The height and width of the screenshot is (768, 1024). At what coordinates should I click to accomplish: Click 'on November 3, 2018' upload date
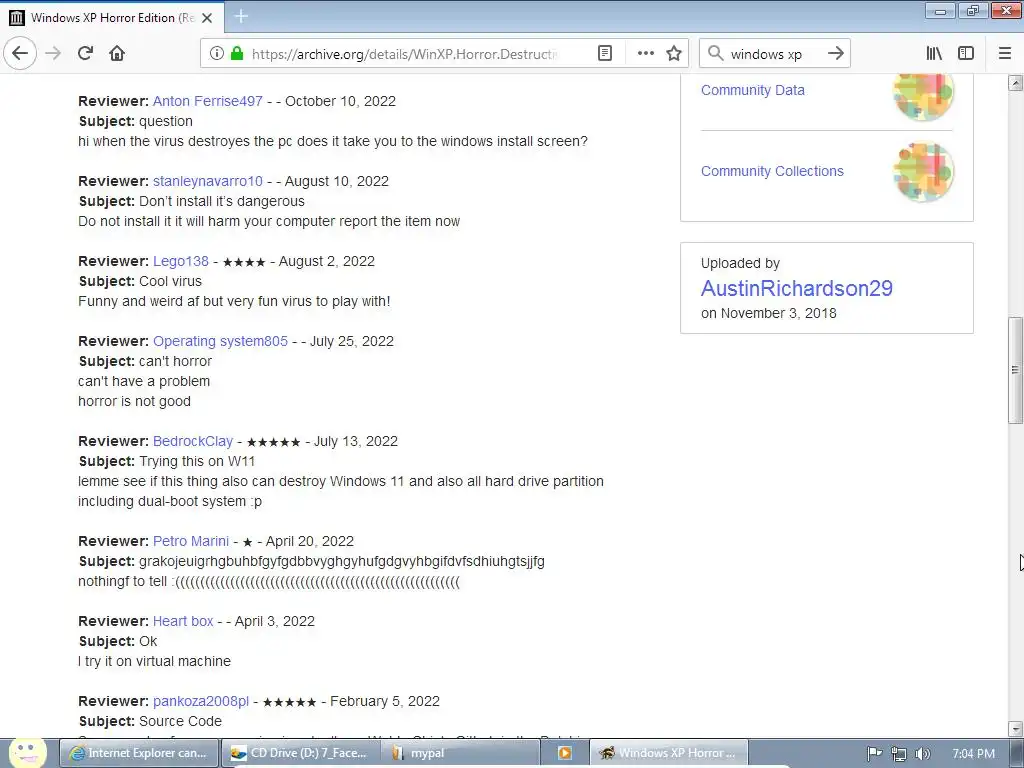769,313
